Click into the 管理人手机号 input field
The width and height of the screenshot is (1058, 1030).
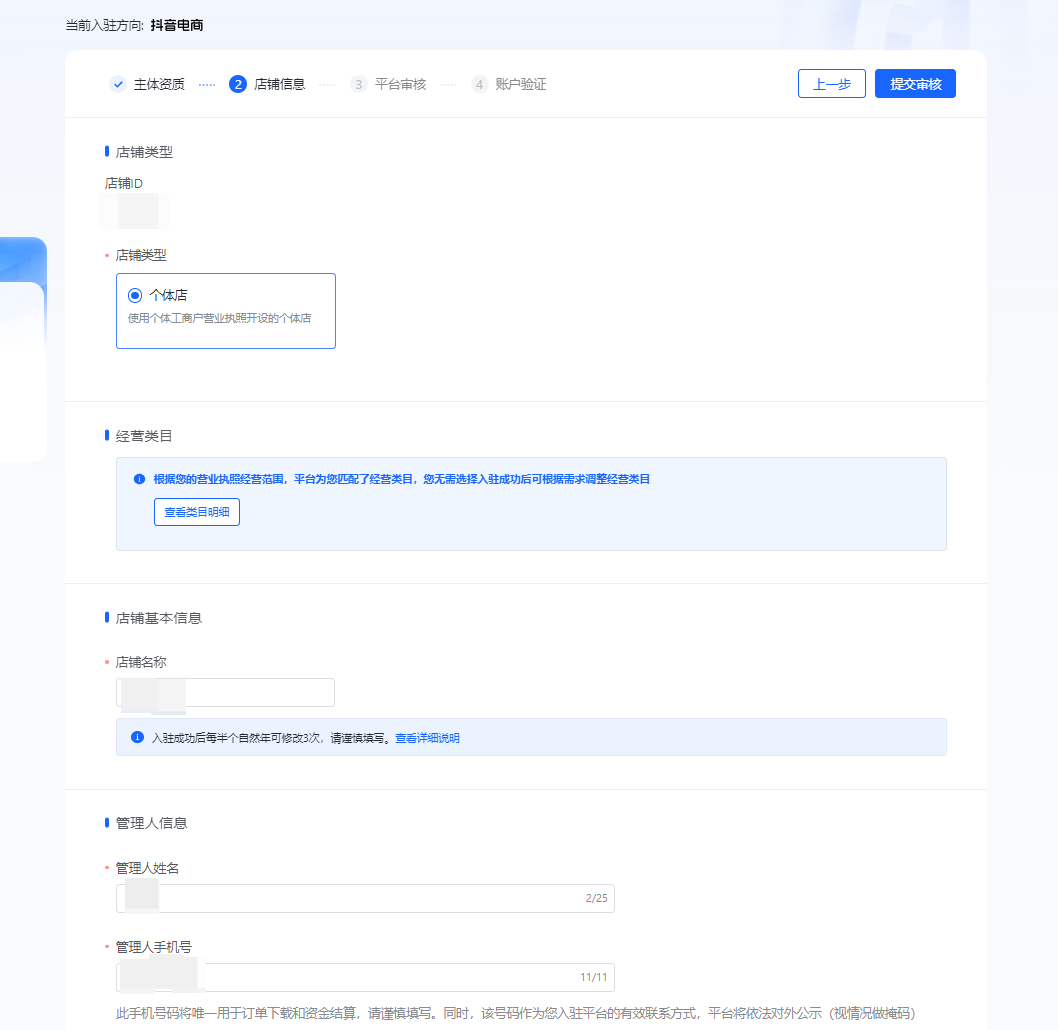[x=365, y=977]
